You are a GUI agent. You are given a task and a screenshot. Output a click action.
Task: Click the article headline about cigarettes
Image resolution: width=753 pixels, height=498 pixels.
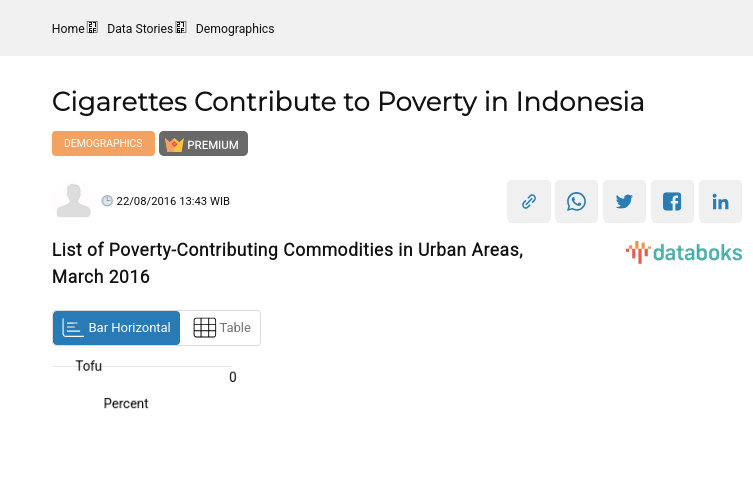click(348, 102)
